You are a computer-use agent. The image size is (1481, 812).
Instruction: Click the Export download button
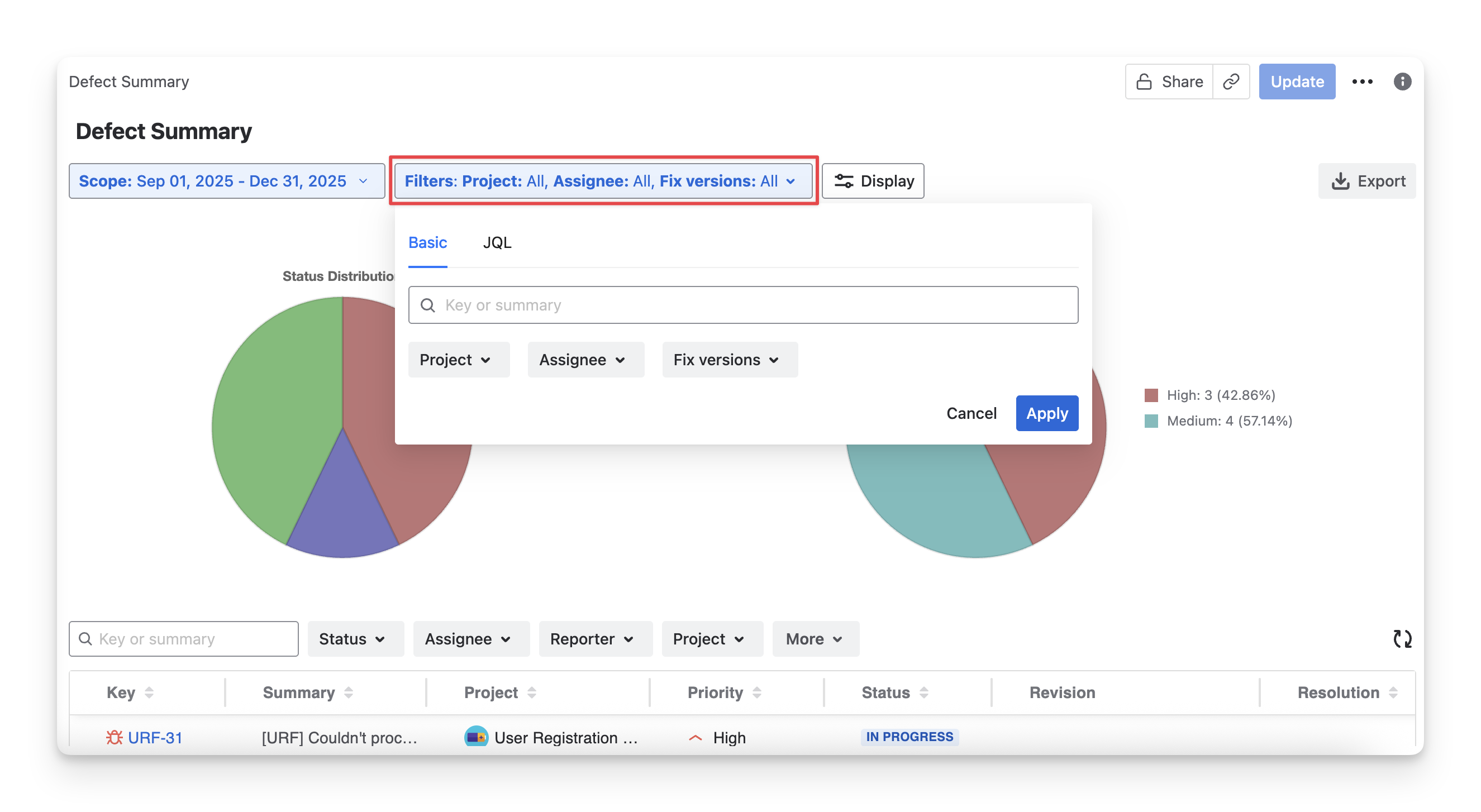point(1367,181)
